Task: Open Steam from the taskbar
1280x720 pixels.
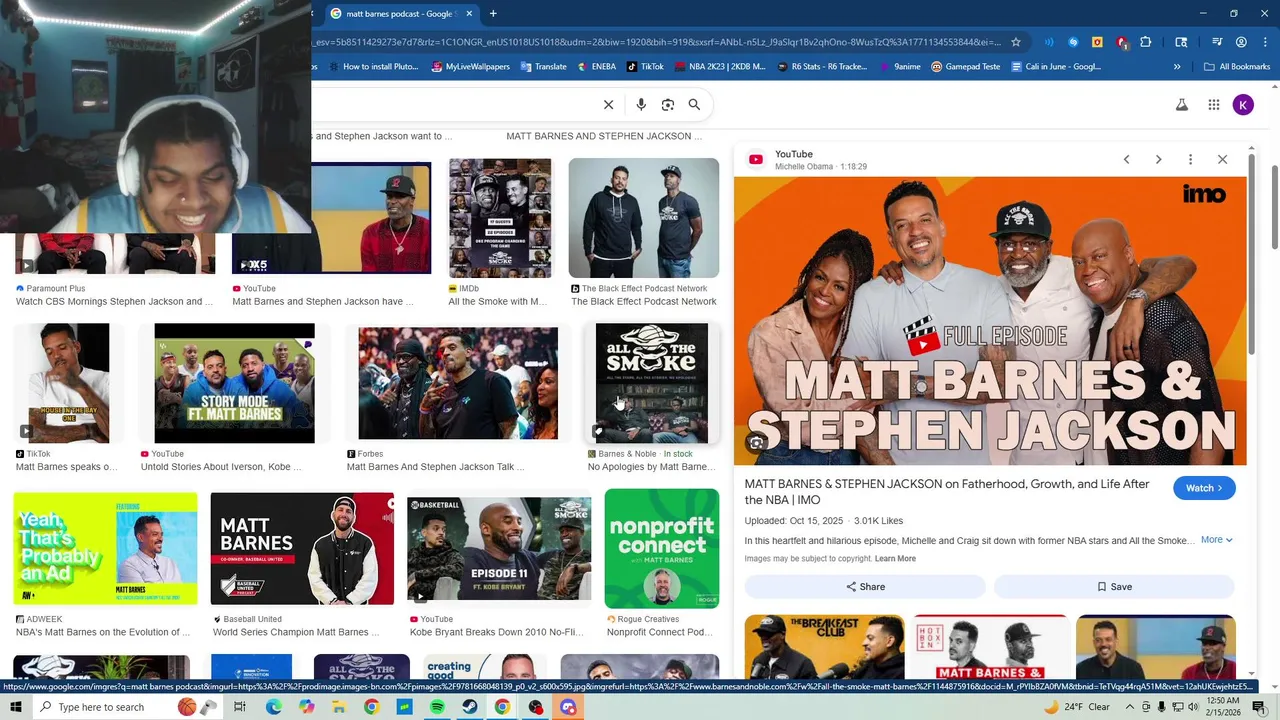Action: click(469, 707)
